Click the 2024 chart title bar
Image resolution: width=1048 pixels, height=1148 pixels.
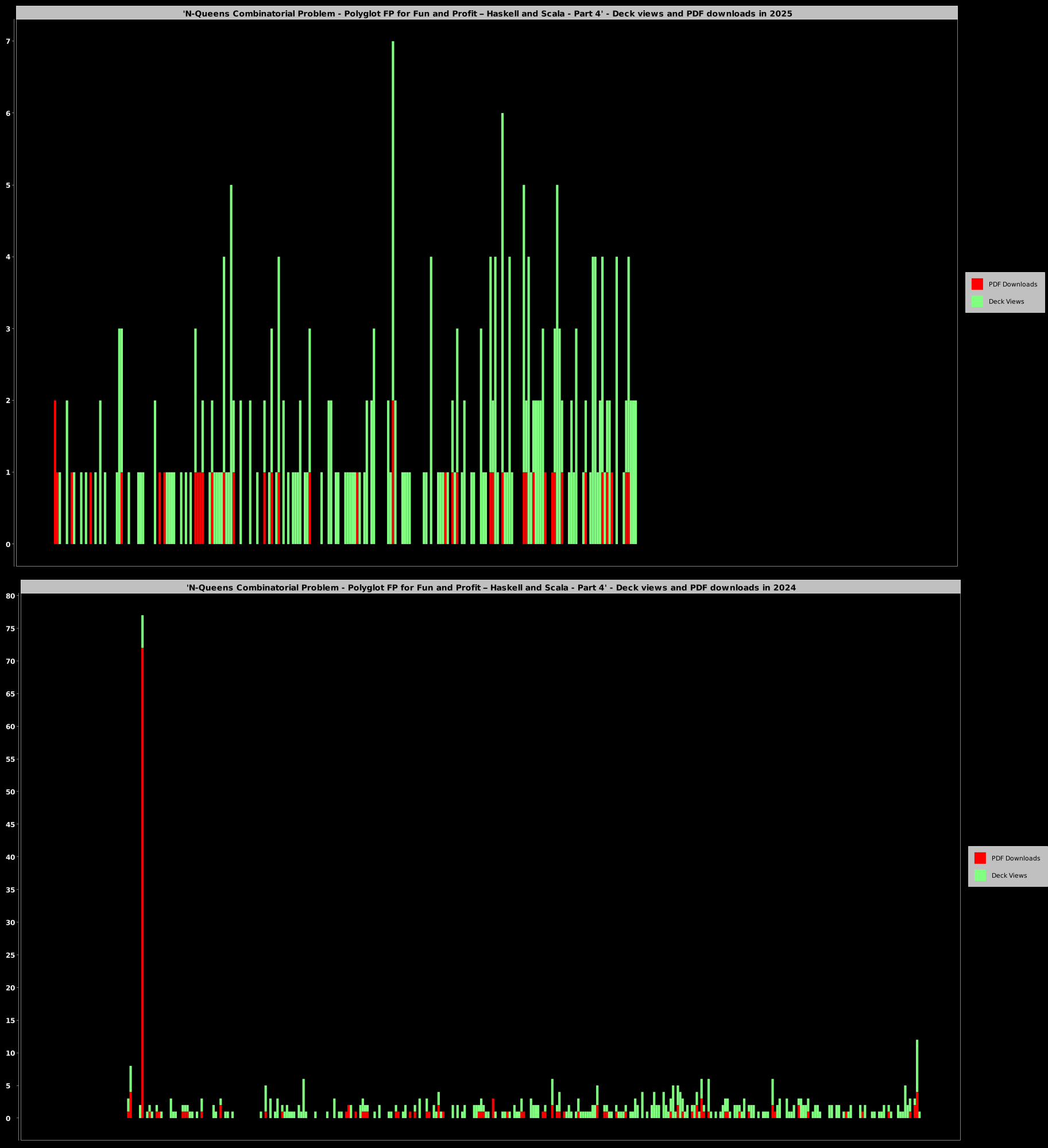click(490, 587)
